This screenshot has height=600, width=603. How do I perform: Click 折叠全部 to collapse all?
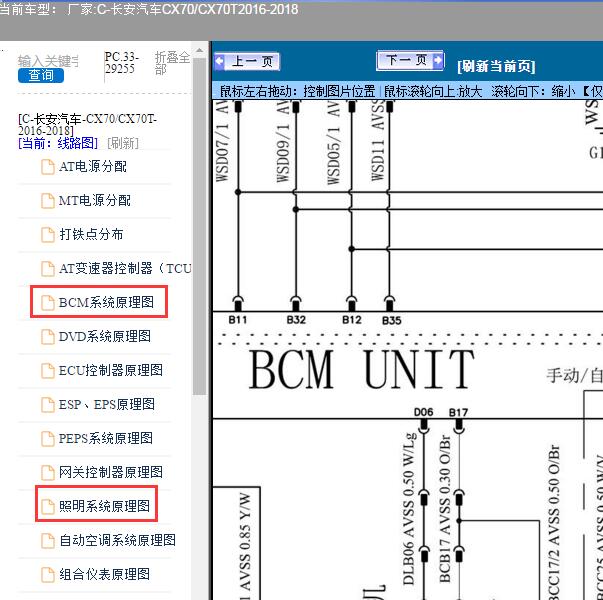pyautogui.click(x=172, y=63)
